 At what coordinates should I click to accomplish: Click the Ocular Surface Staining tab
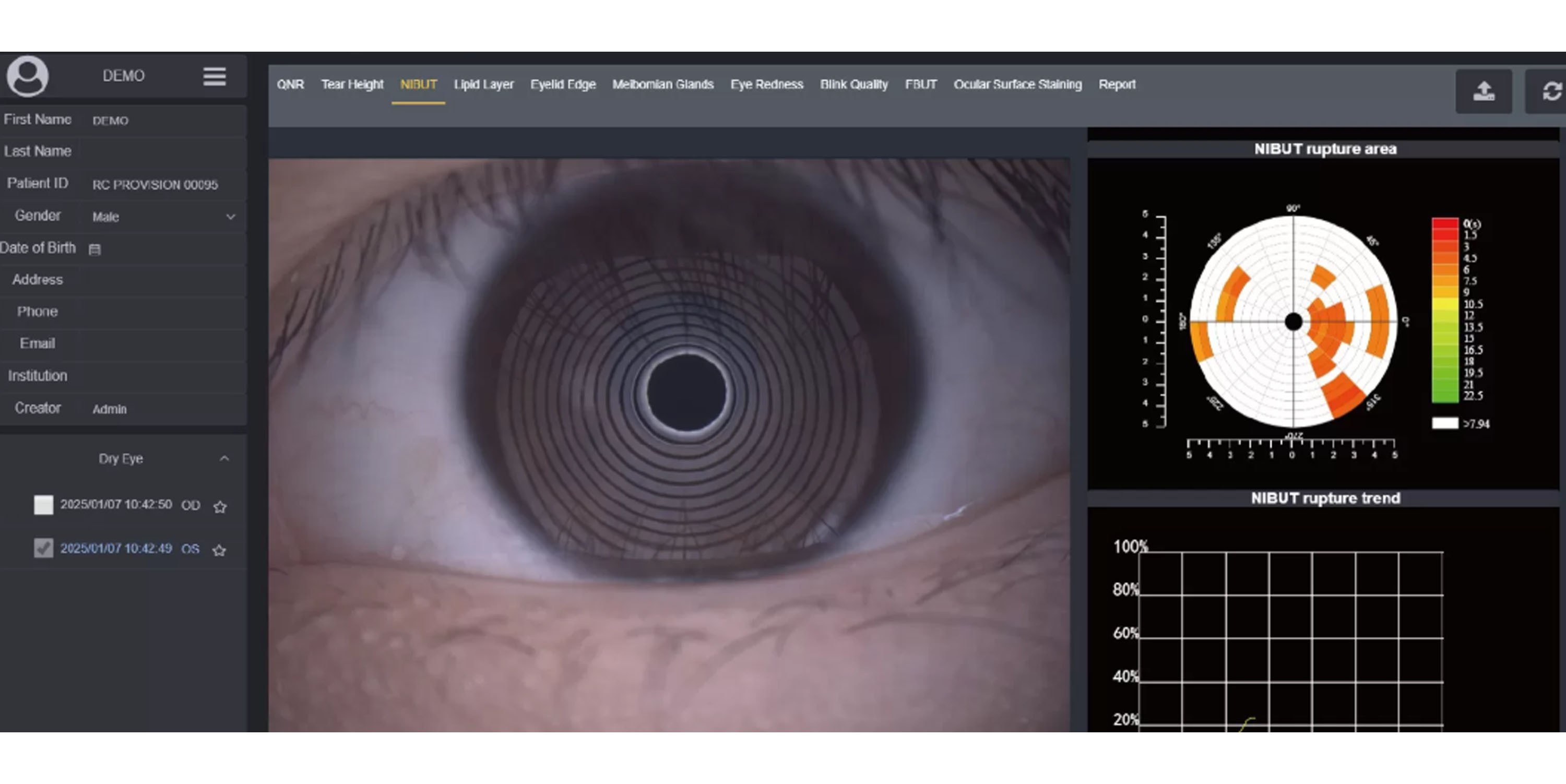(x=1017, y=85)
